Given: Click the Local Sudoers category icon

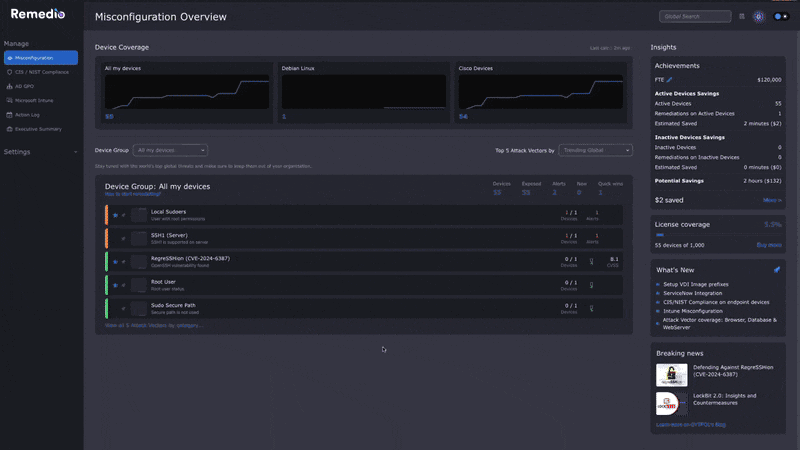Looking at the screenshot, I should tap(139, 215).
